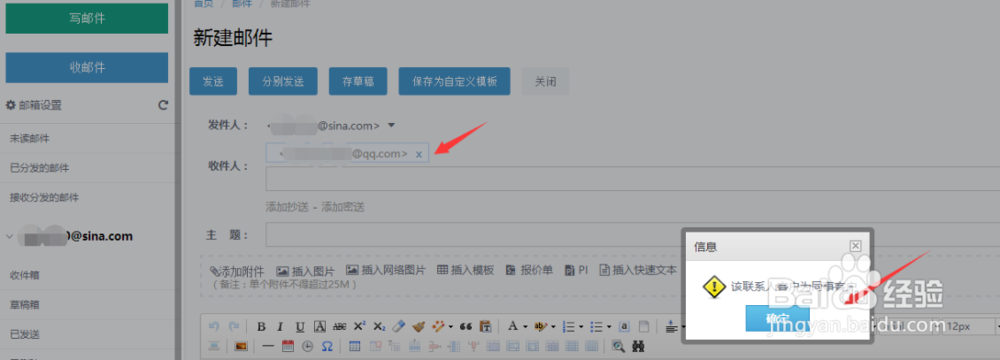Image resolution: width=1000 pixels, height=360 pixels.
Task: Open the 草稿箱 folder
Action: 25,304
